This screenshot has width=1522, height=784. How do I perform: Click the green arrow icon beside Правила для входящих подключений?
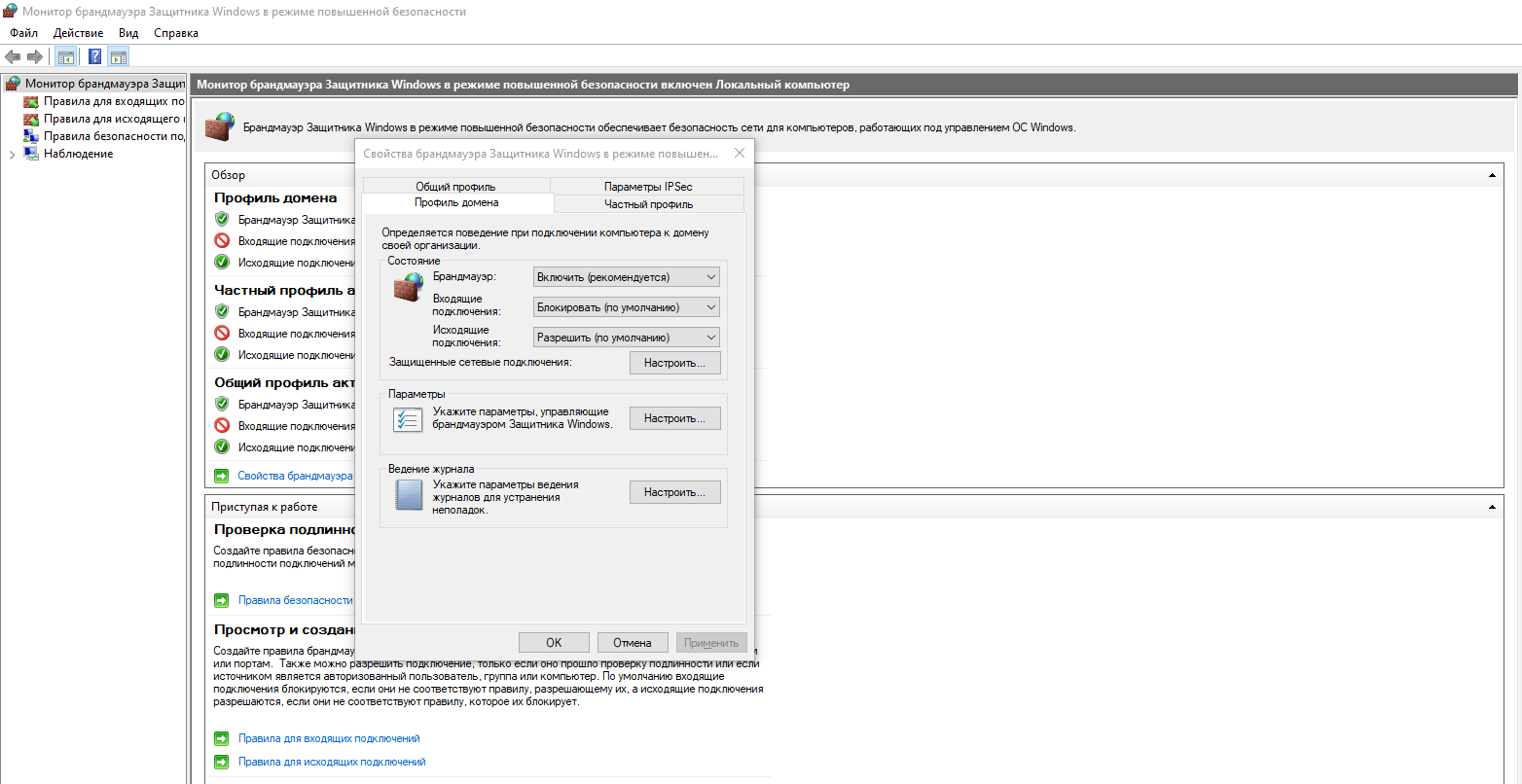pyautogui.click(x=221, y=738)
